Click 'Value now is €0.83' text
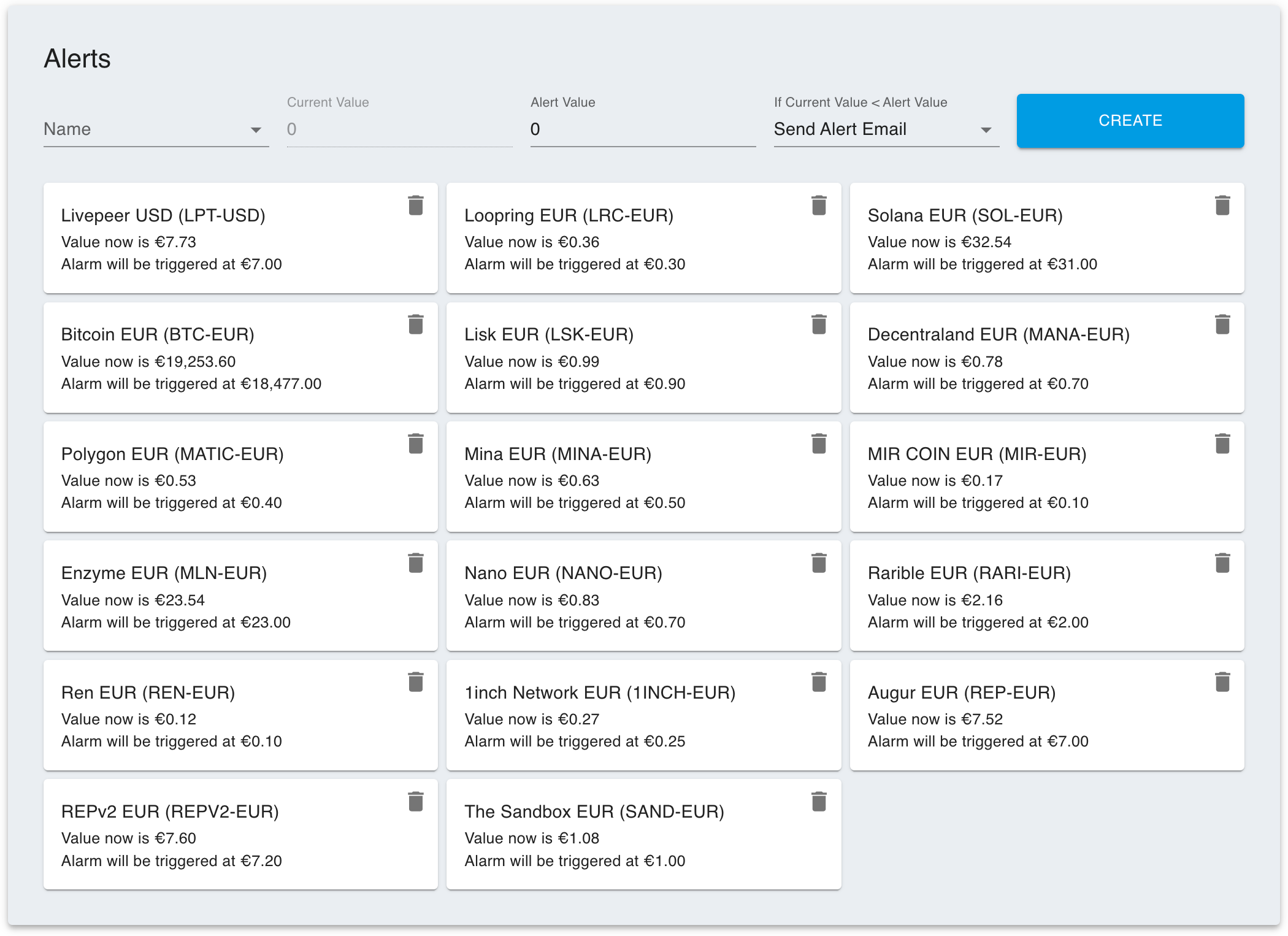The width and height of the screenshot is (1288, 936). point(532,600)
